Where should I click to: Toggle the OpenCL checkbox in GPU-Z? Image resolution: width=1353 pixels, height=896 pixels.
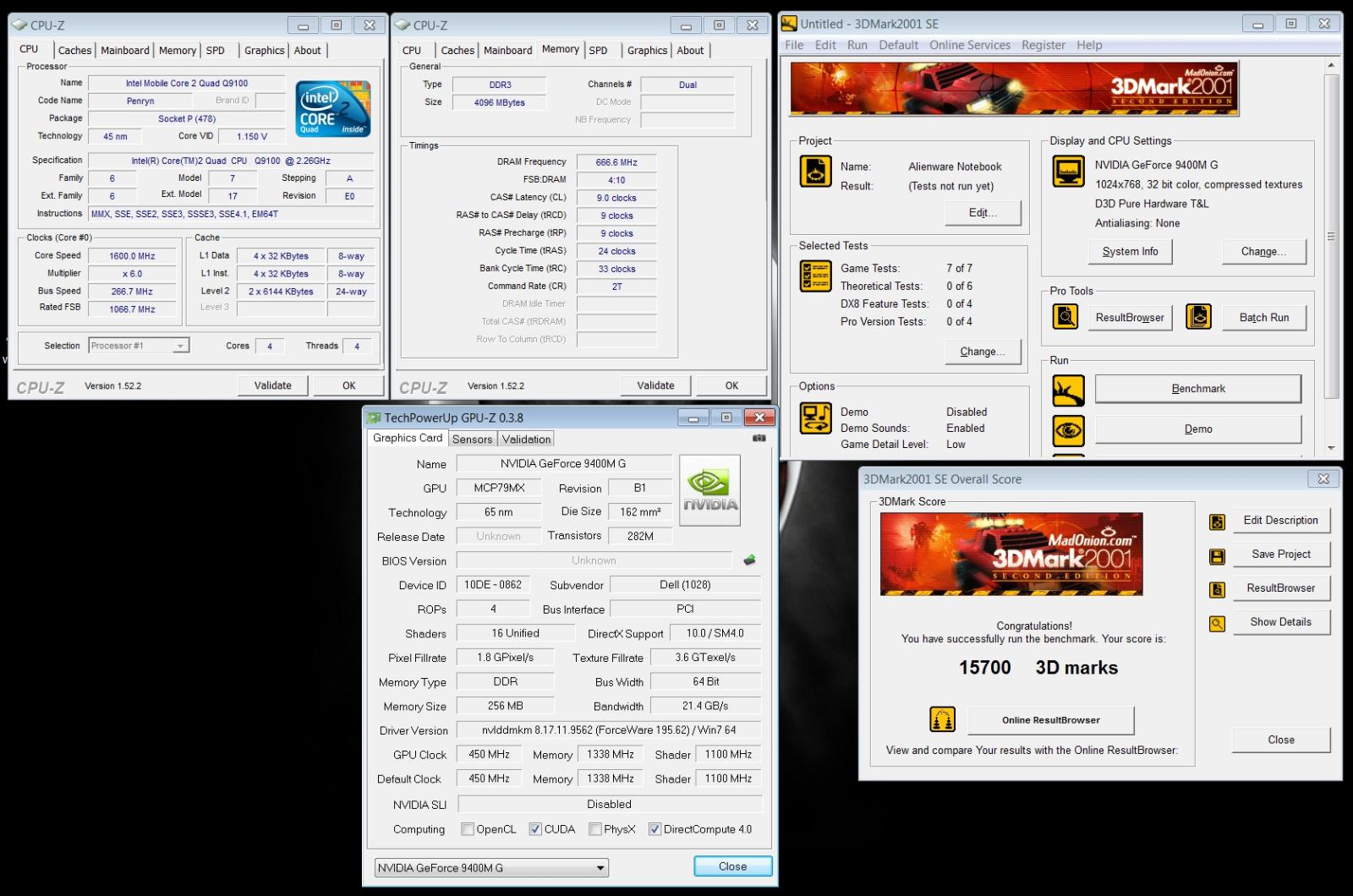tap(468, 829)
